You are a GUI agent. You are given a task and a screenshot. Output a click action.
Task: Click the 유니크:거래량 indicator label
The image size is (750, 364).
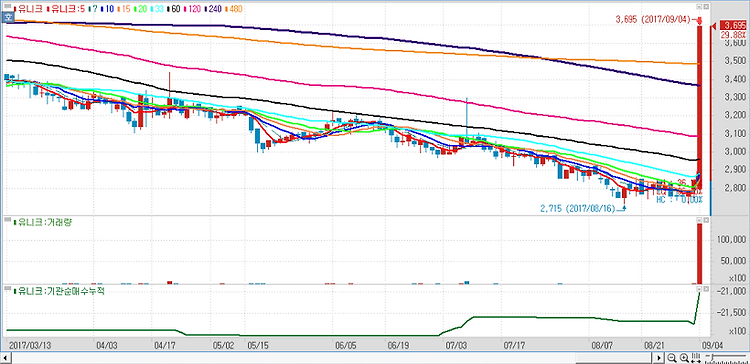pyautogui.click(x=44, y=221)
